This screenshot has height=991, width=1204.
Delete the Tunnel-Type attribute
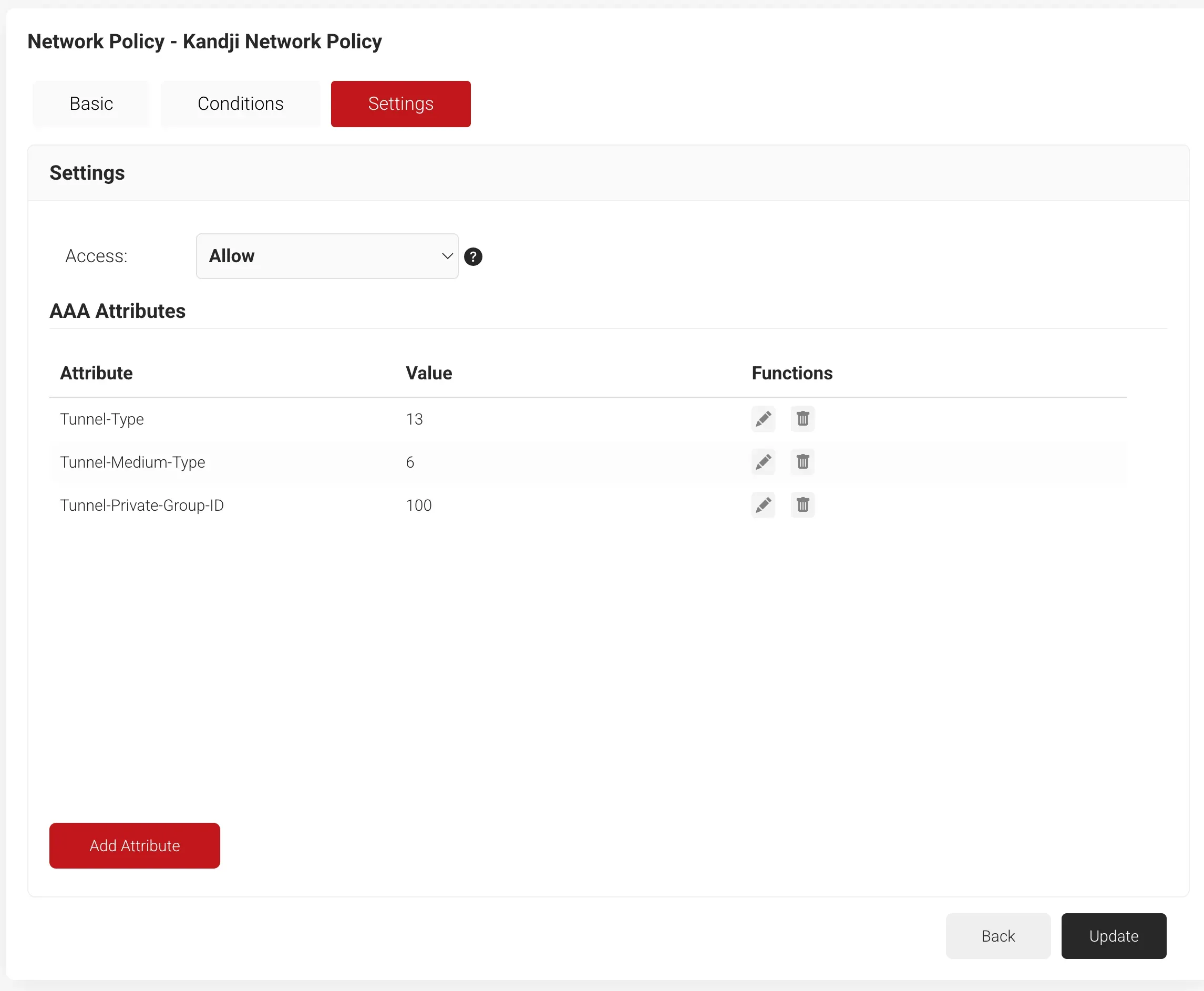pos(802,419)
